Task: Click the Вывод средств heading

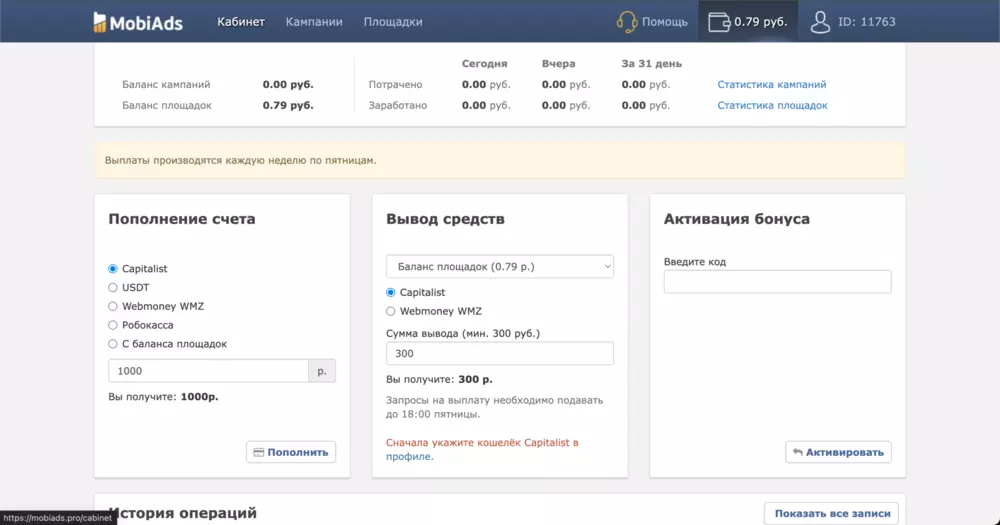Action: (445, 219)
